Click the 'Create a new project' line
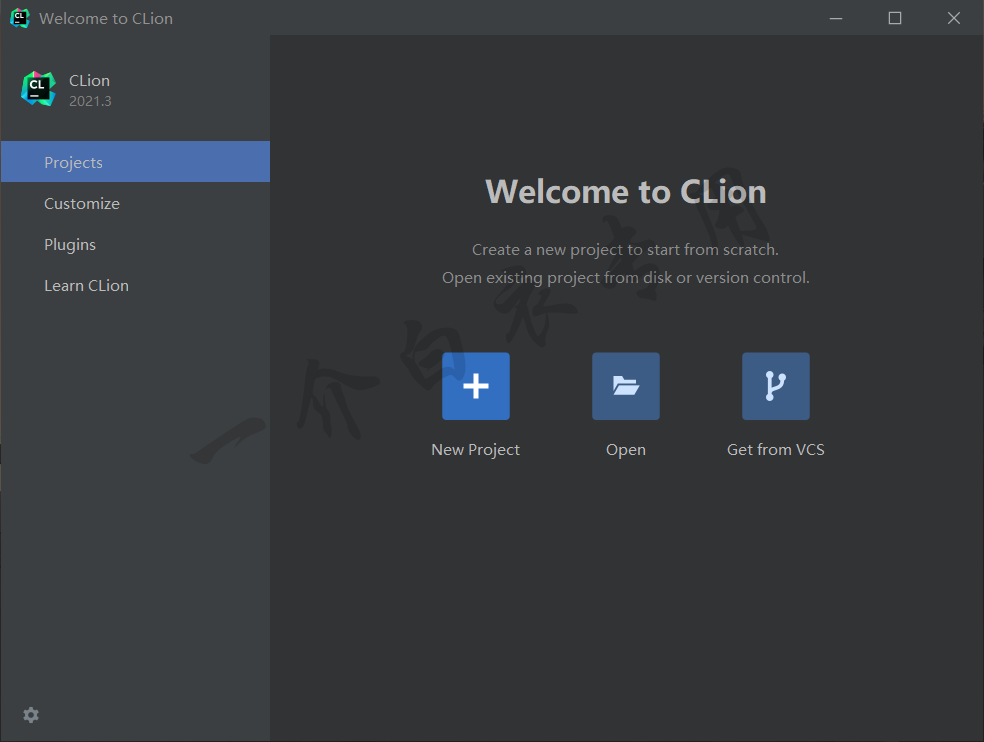Image resolution: width=984 pixels, height=742 pixels. (x=625, y=250)
